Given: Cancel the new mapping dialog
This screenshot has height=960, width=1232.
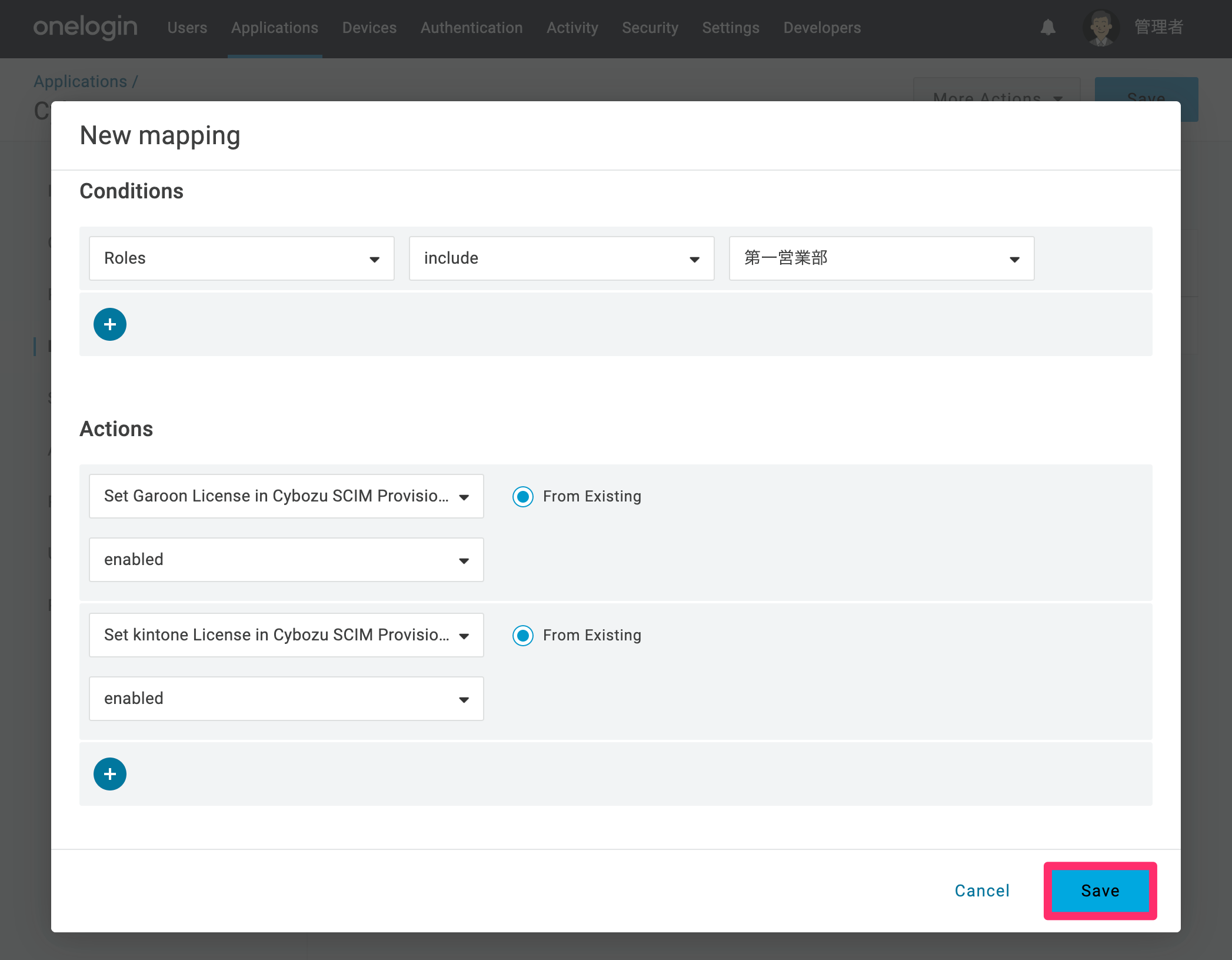Looking at the screenshot, I should 982,891.
